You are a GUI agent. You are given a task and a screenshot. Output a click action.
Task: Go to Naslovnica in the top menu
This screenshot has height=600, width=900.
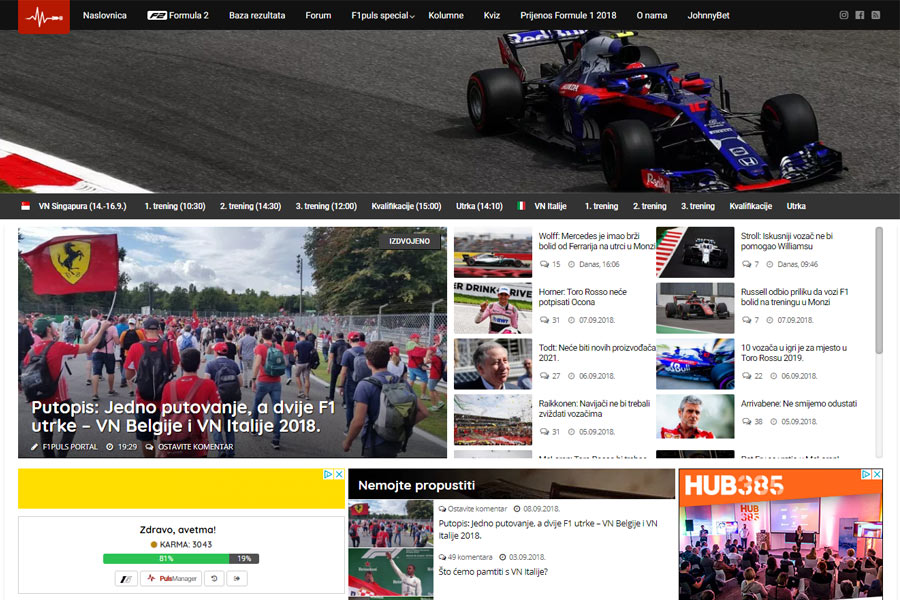pyautogui.click(x=104, y=16)
